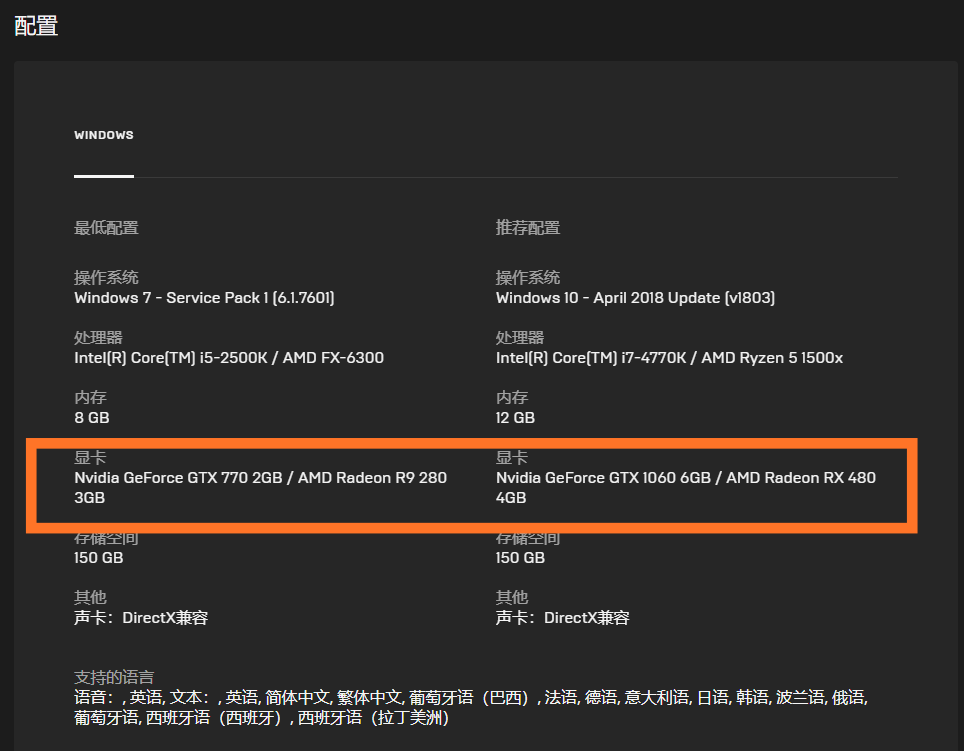Select the i5-2500K / FX-6300 processor text
Image resolution: width=964 pixels, height=751 pixels.
click(229, 358)
